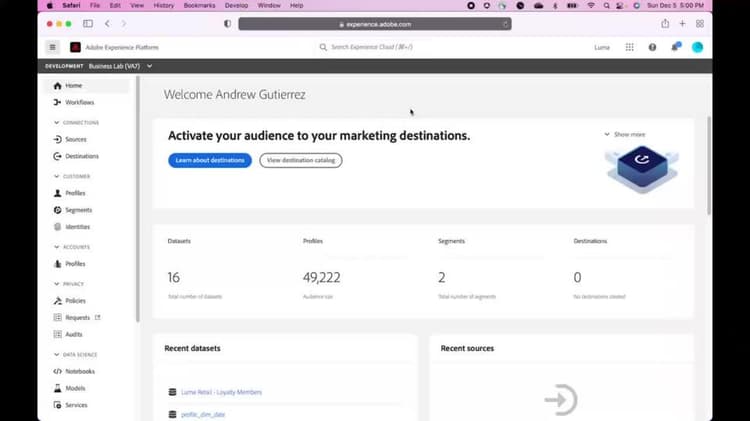
Task: Open the Apple menu
Action: tap(50, 5)
